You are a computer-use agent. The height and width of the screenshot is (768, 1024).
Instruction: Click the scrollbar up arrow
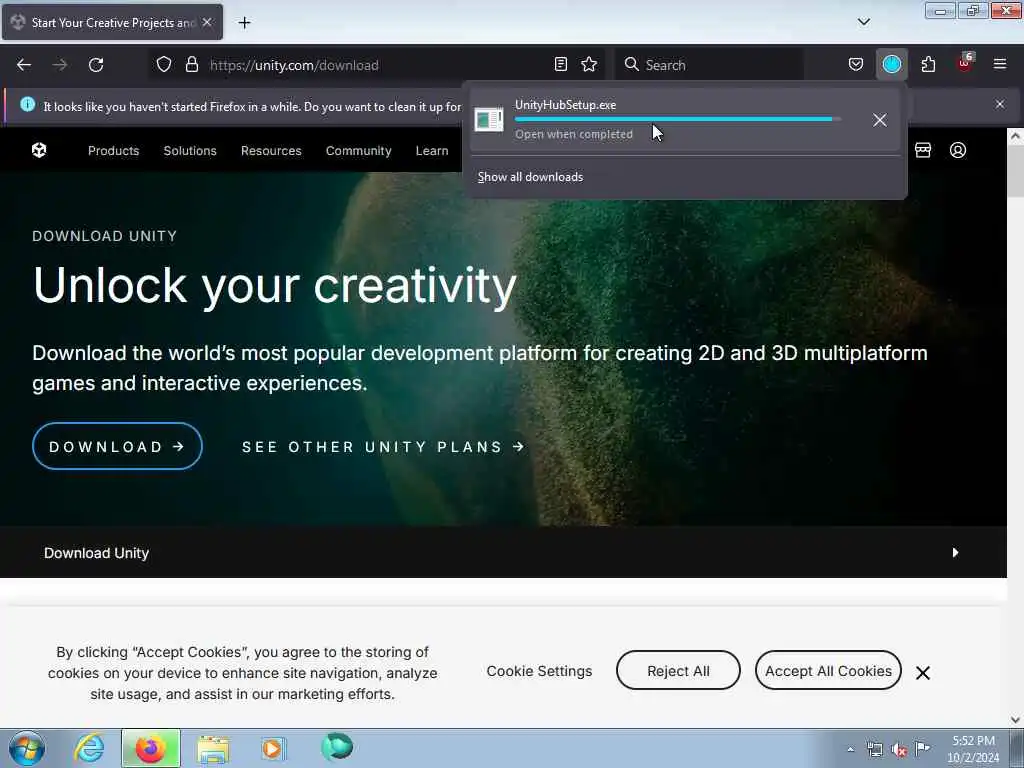(1015, 136)
